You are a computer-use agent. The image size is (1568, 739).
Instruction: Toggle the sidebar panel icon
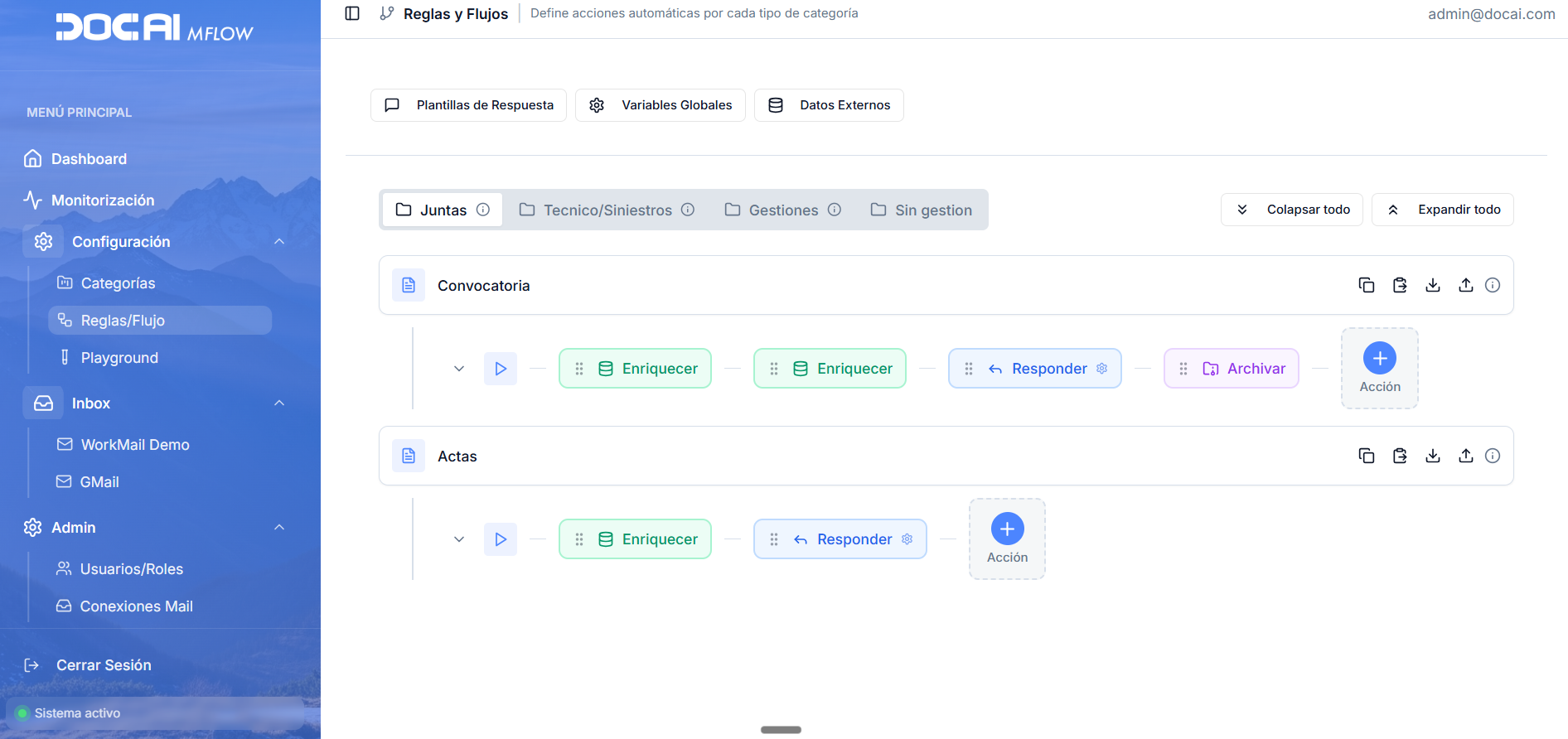[352, 13]
